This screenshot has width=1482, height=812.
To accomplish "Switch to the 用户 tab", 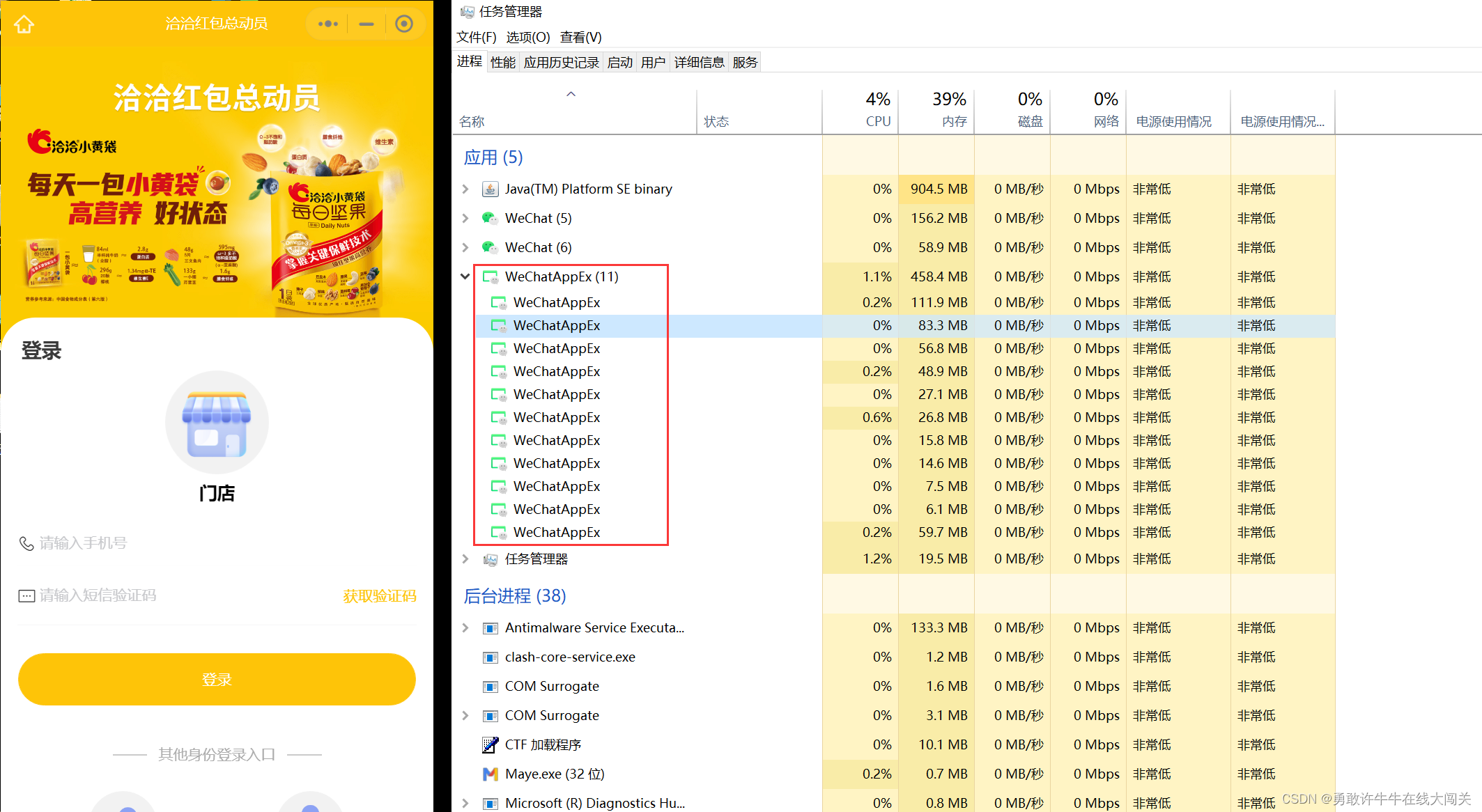I will [654, 63].
